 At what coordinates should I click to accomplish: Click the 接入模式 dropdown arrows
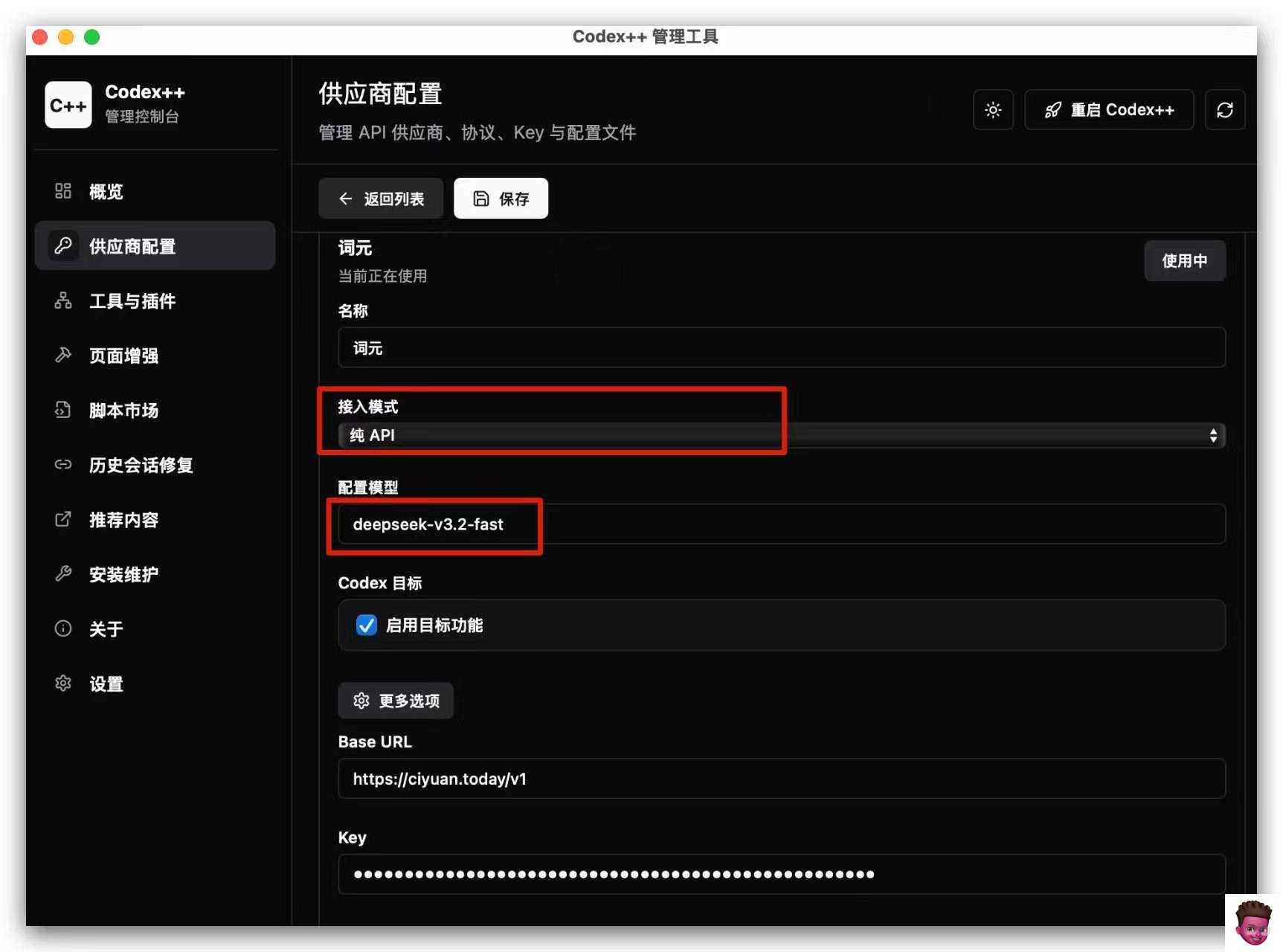(x=1213, y=435)
